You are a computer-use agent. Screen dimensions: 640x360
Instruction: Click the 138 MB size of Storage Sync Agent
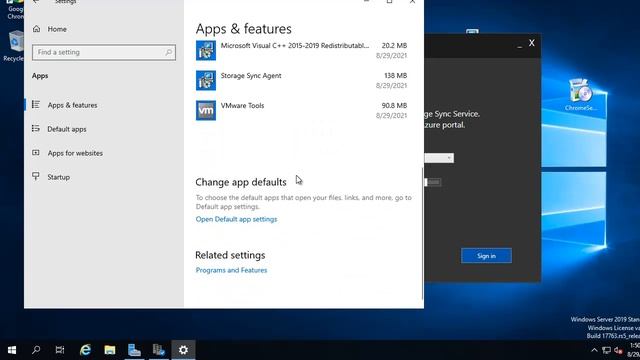pyautogui.click(x=396, y=76)
